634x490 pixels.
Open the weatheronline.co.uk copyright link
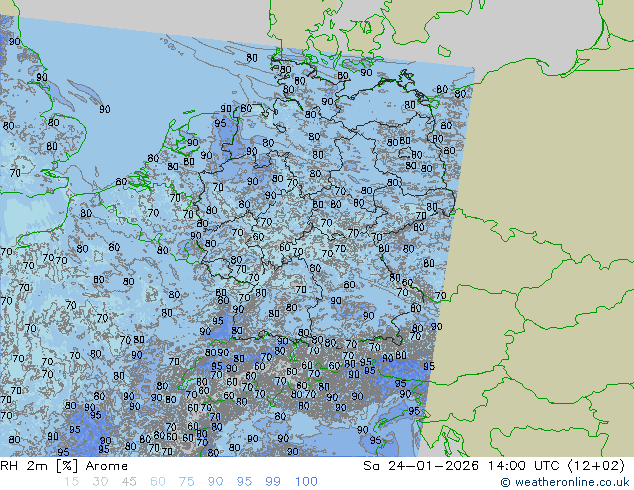point(565,482)
